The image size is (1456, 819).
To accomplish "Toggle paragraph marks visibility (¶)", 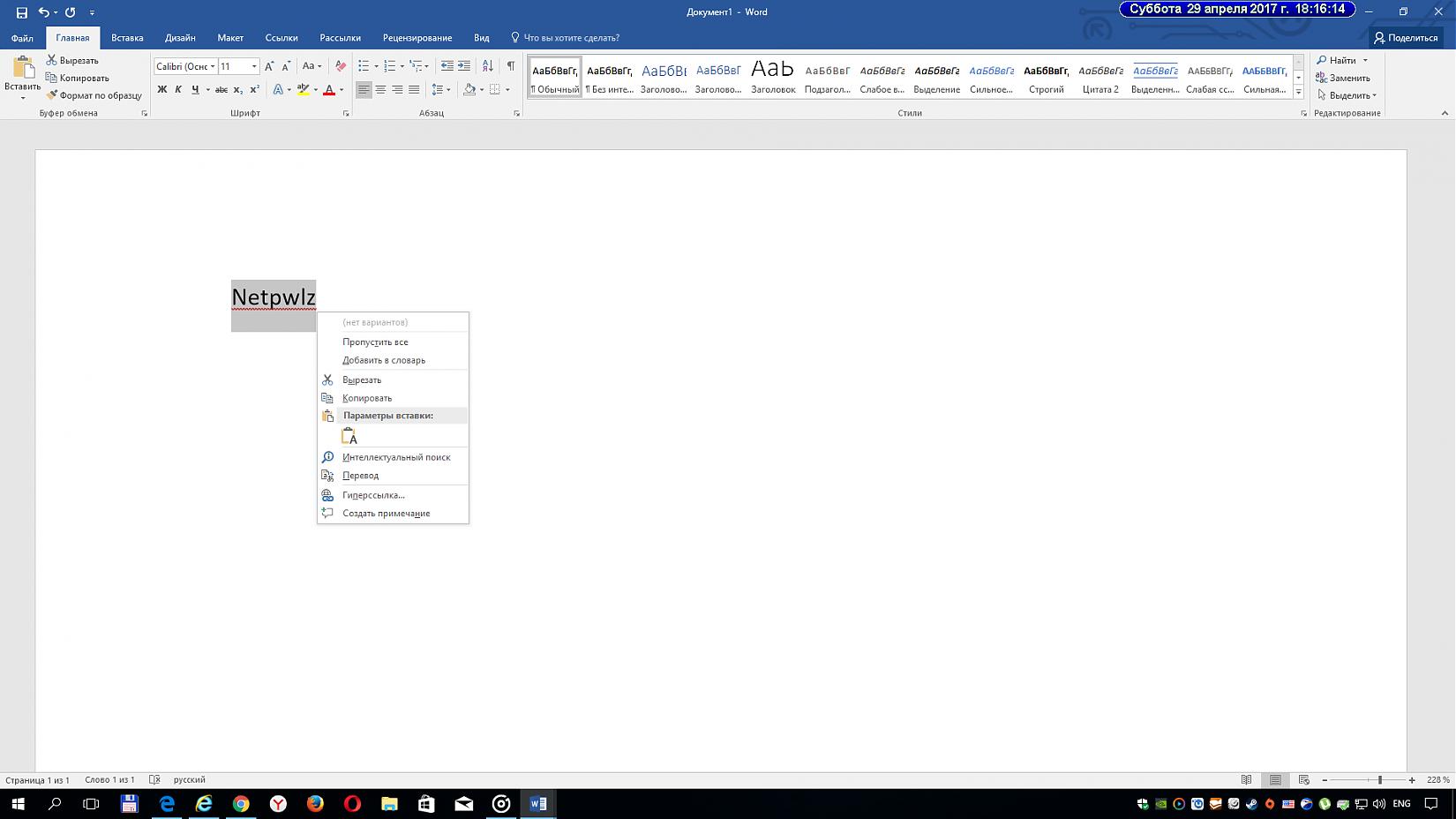I will [510, 66].
